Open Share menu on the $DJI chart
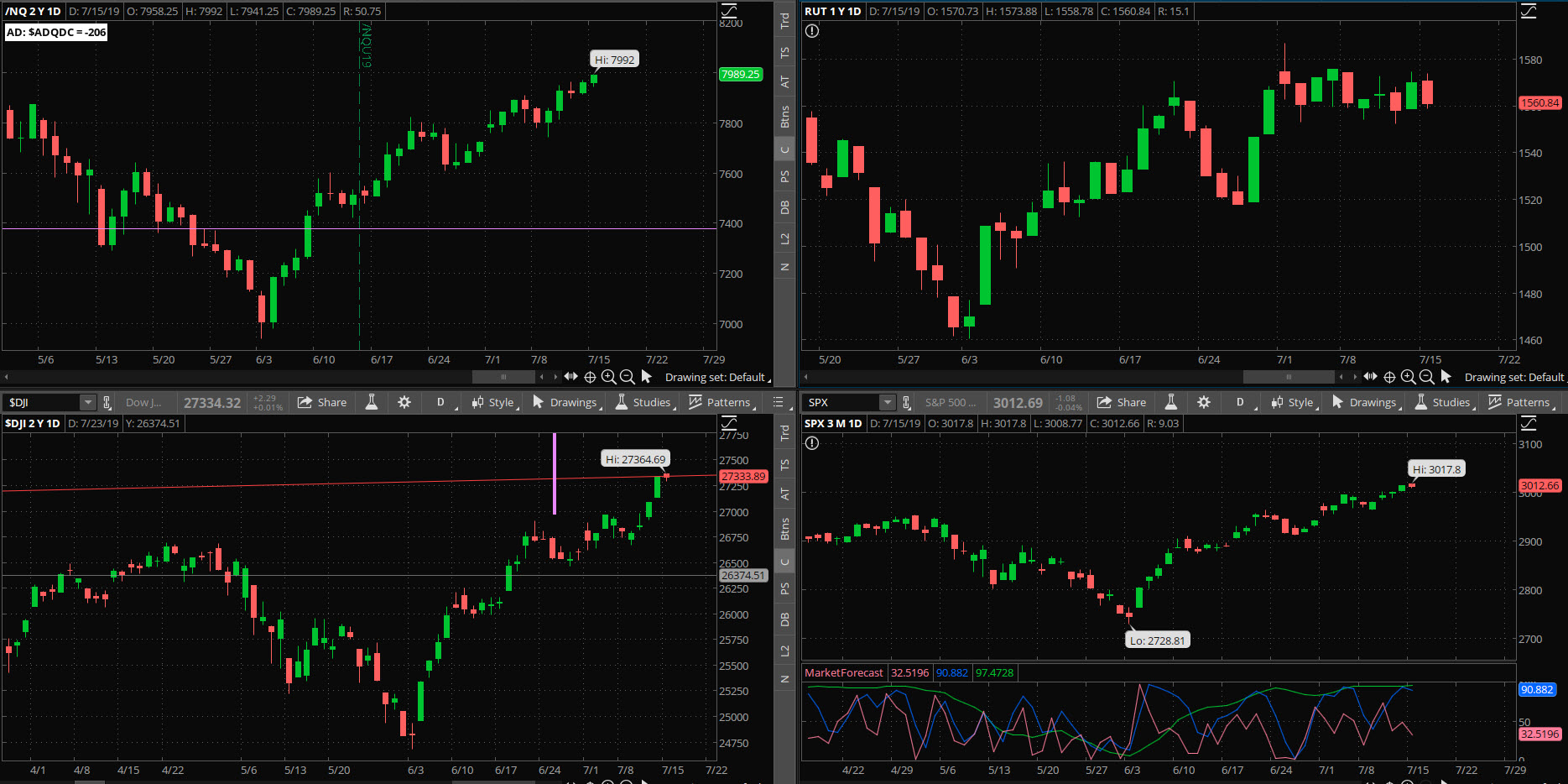Image resolution: width=1568 pixels, height=784 pixels. pyautogui.click(x=322, y=402)
